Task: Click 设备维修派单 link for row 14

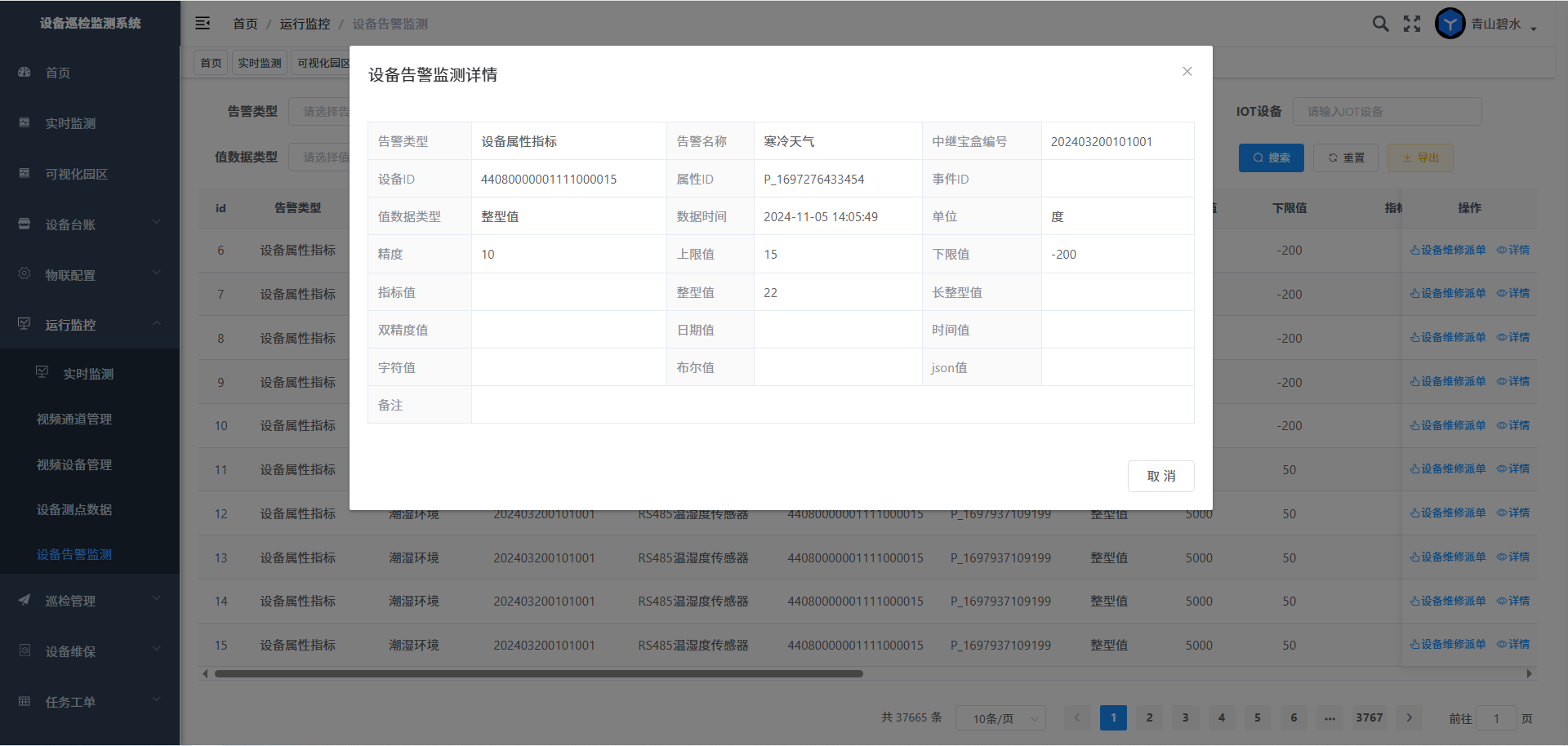Action: pos(1448,601)
